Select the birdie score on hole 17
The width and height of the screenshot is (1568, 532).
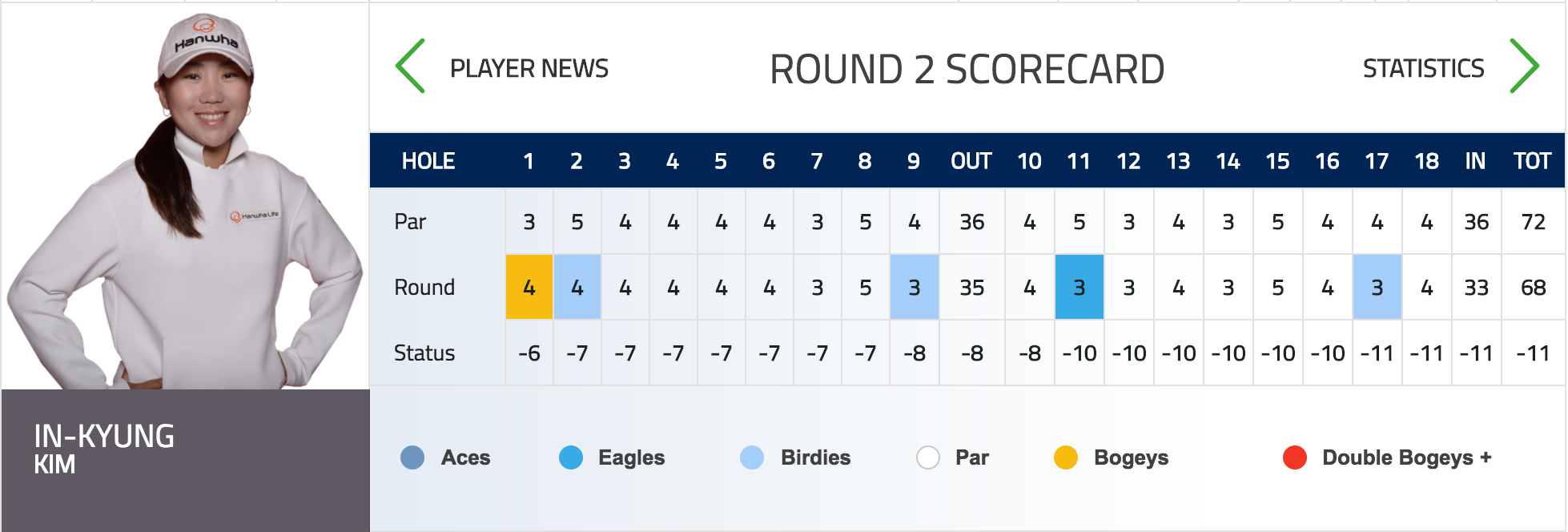(x=1377, y=287)
